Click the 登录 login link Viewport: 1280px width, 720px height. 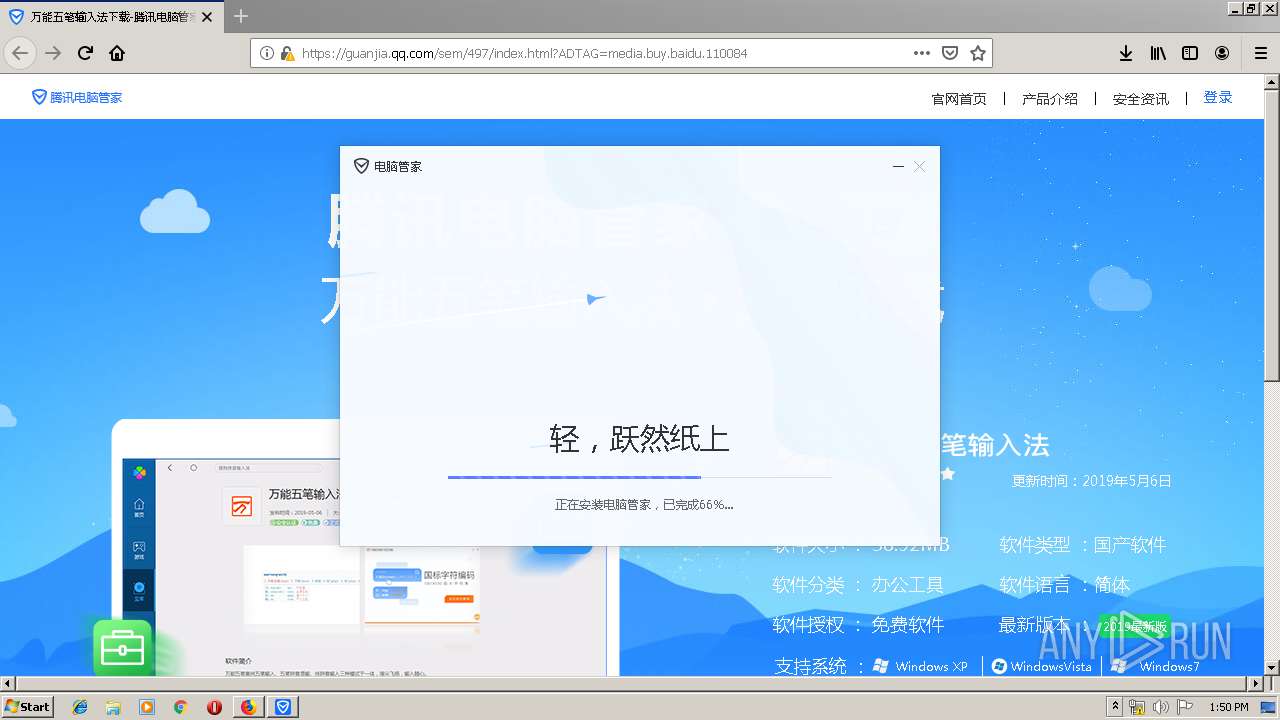coord(1218,97)
